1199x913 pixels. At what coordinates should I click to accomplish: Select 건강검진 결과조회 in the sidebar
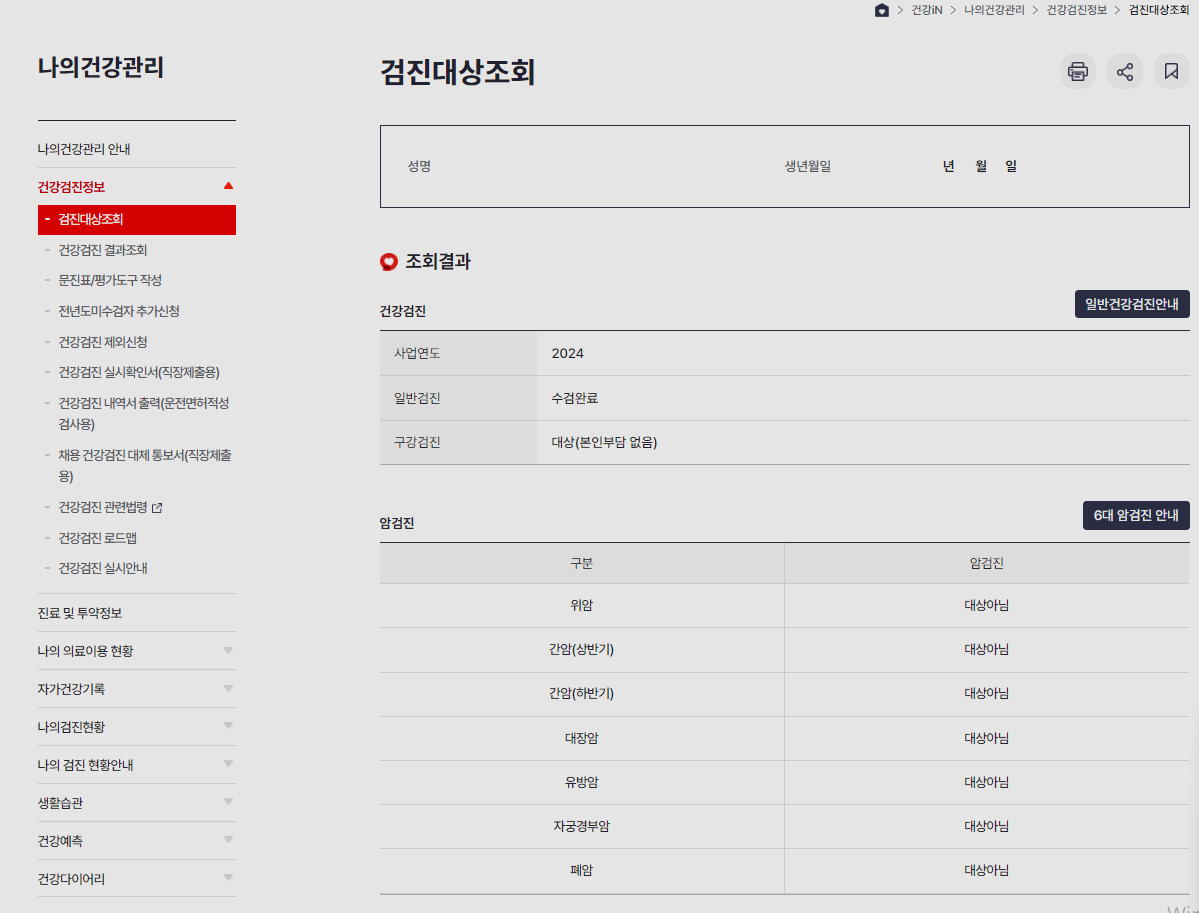click(104, 249)
